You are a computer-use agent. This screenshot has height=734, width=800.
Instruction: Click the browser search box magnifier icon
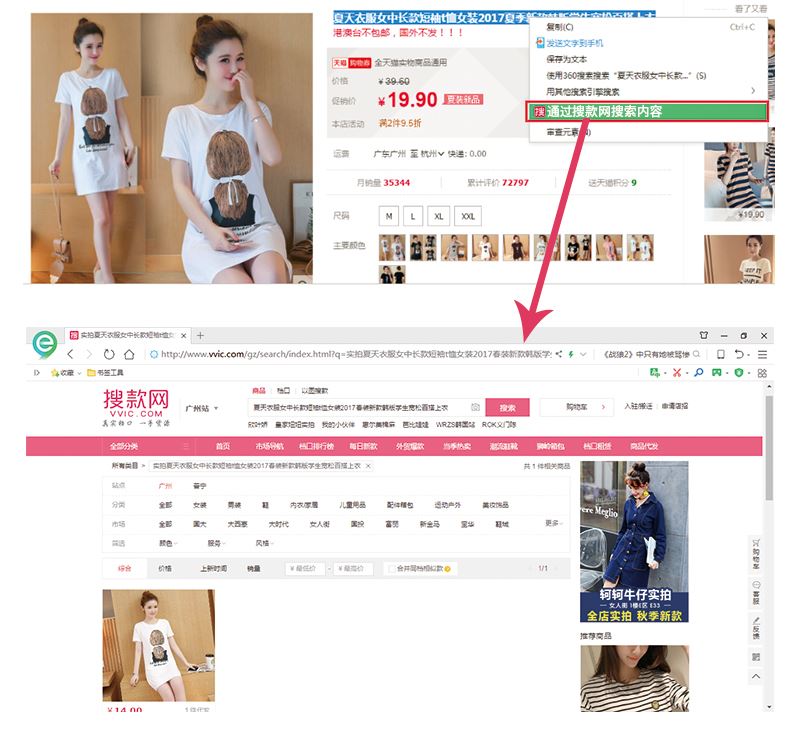696,354
